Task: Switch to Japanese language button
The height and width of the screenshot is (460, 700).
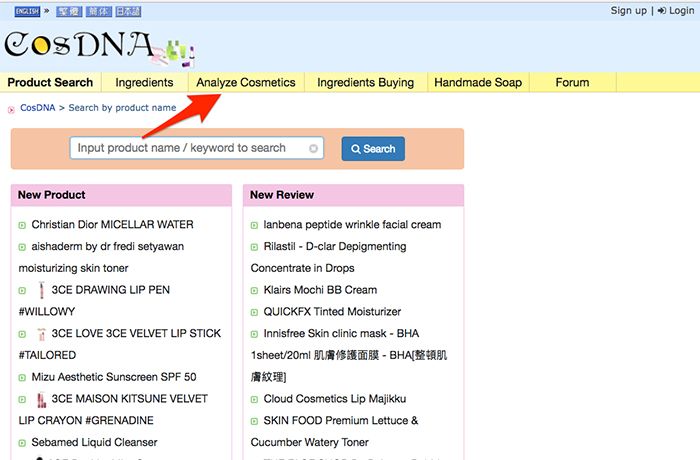Action: (129, 11)
